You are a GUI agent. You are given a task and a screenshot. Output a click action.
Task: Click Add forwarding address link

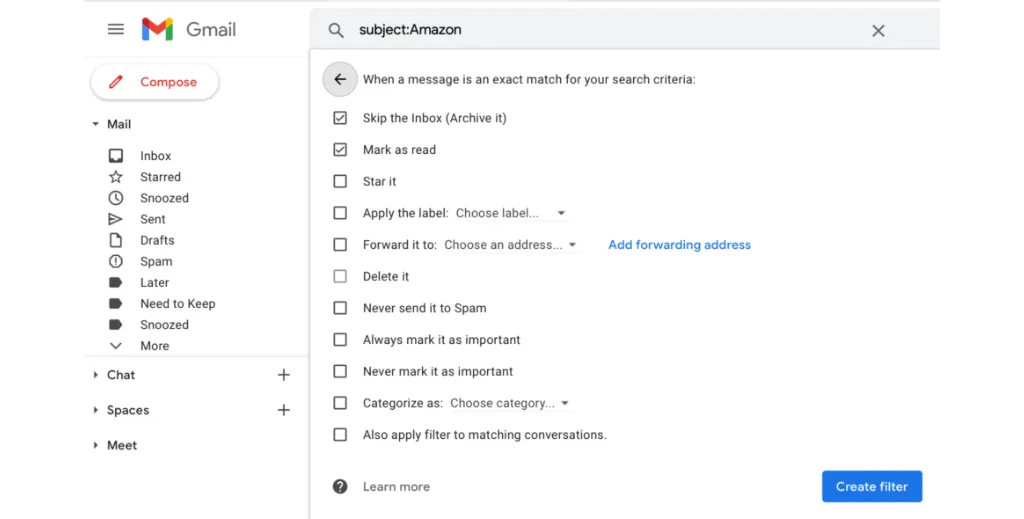click(x=679, y=245)
